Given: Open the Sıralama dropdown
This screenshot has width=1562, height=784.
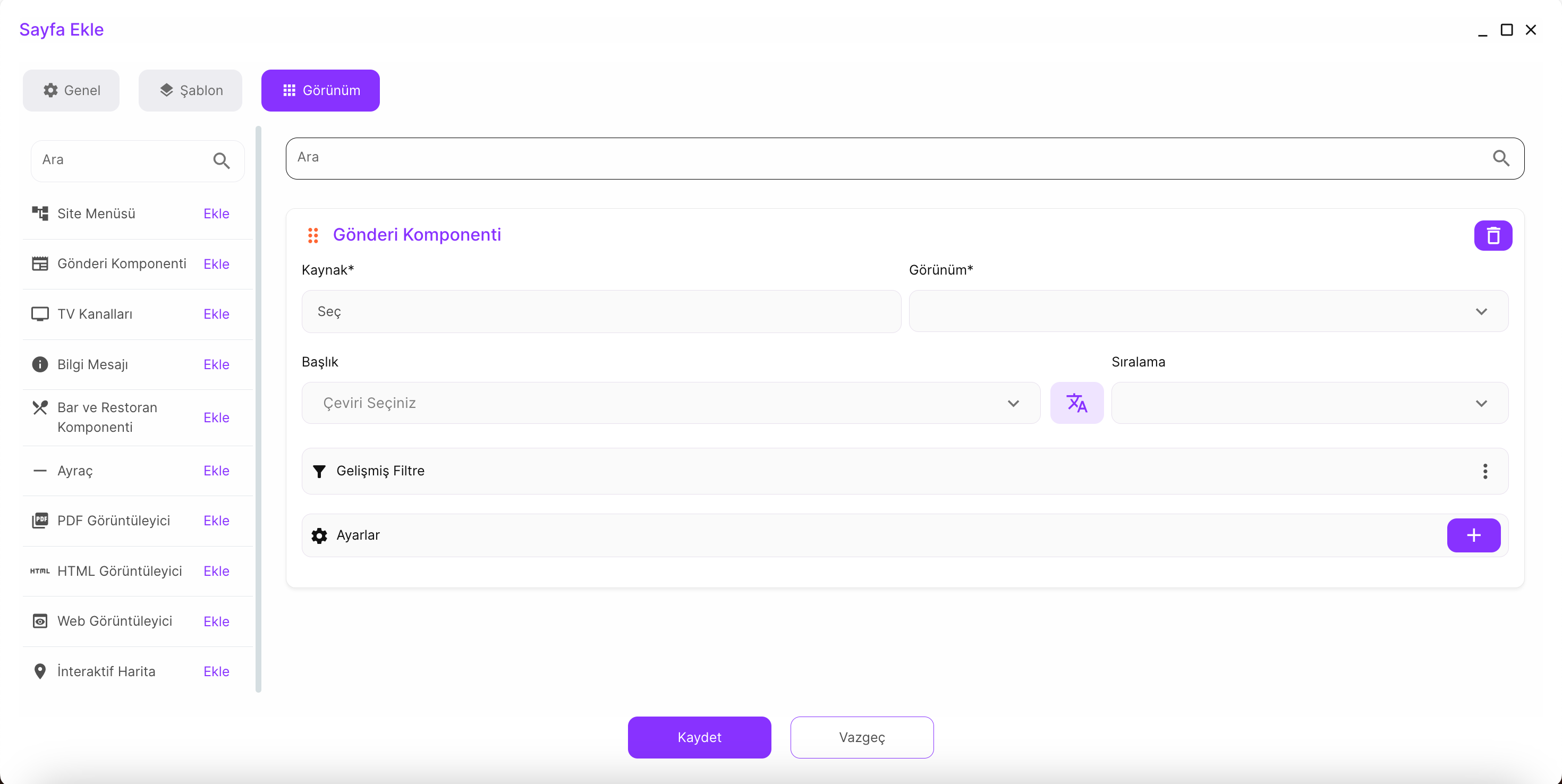Looking at the screenshot, I should [1309, 403].
